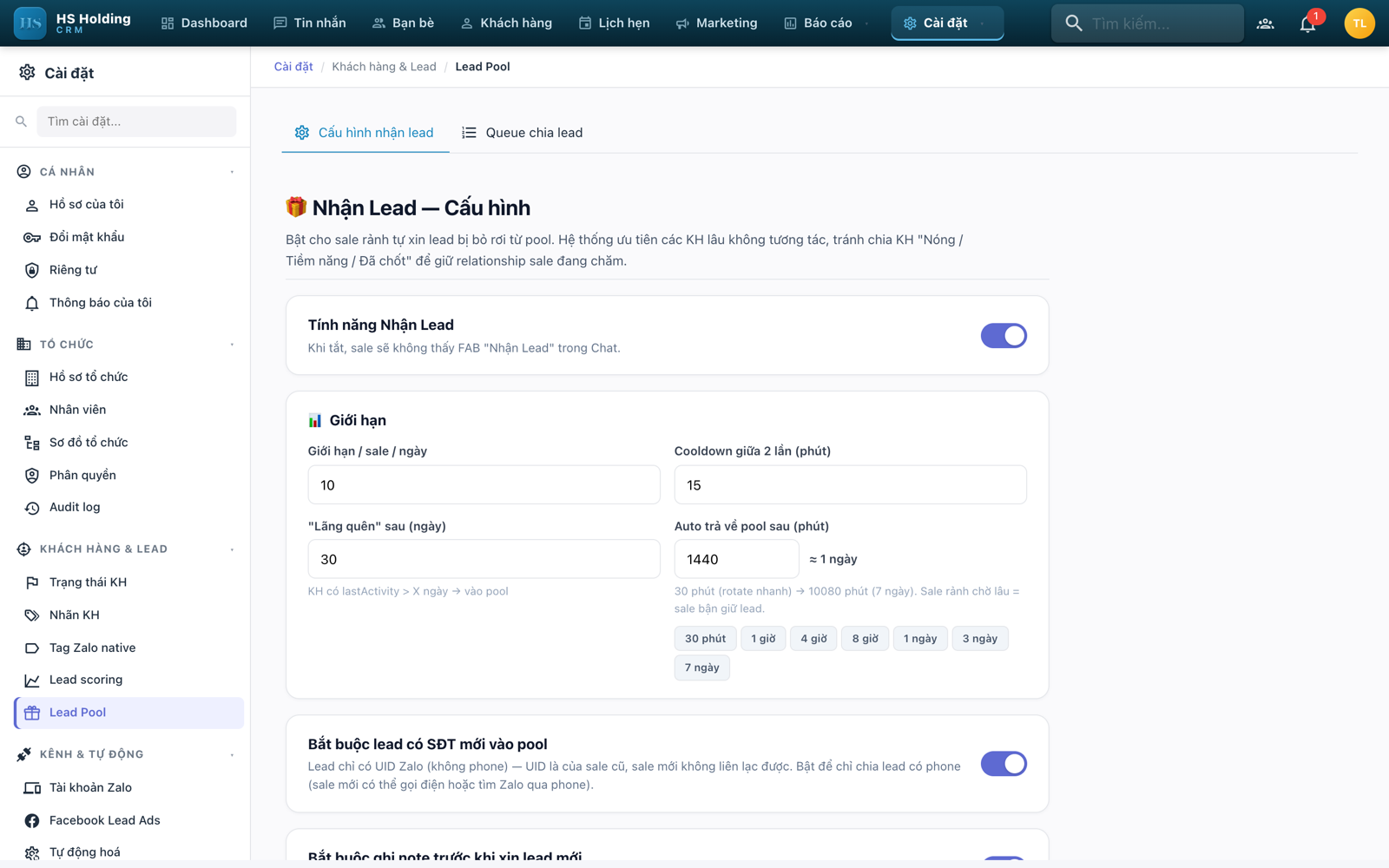Focus the Lãng quên sau (ngày) field
The width and height of the screenshot is (1389, 868).
484,559
